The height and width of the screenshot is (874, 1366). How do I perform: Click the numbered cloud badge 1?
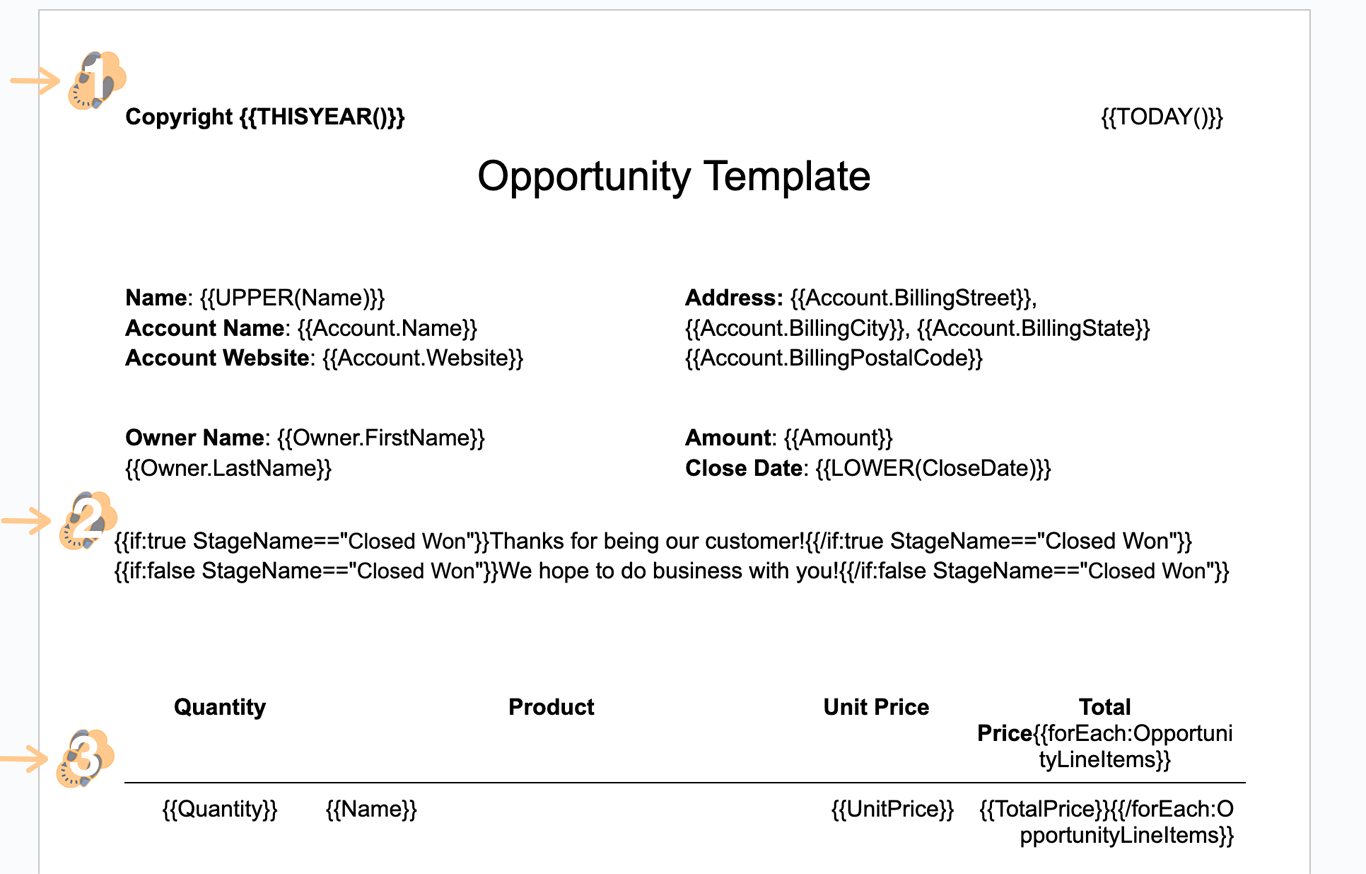tap(96, 80)
